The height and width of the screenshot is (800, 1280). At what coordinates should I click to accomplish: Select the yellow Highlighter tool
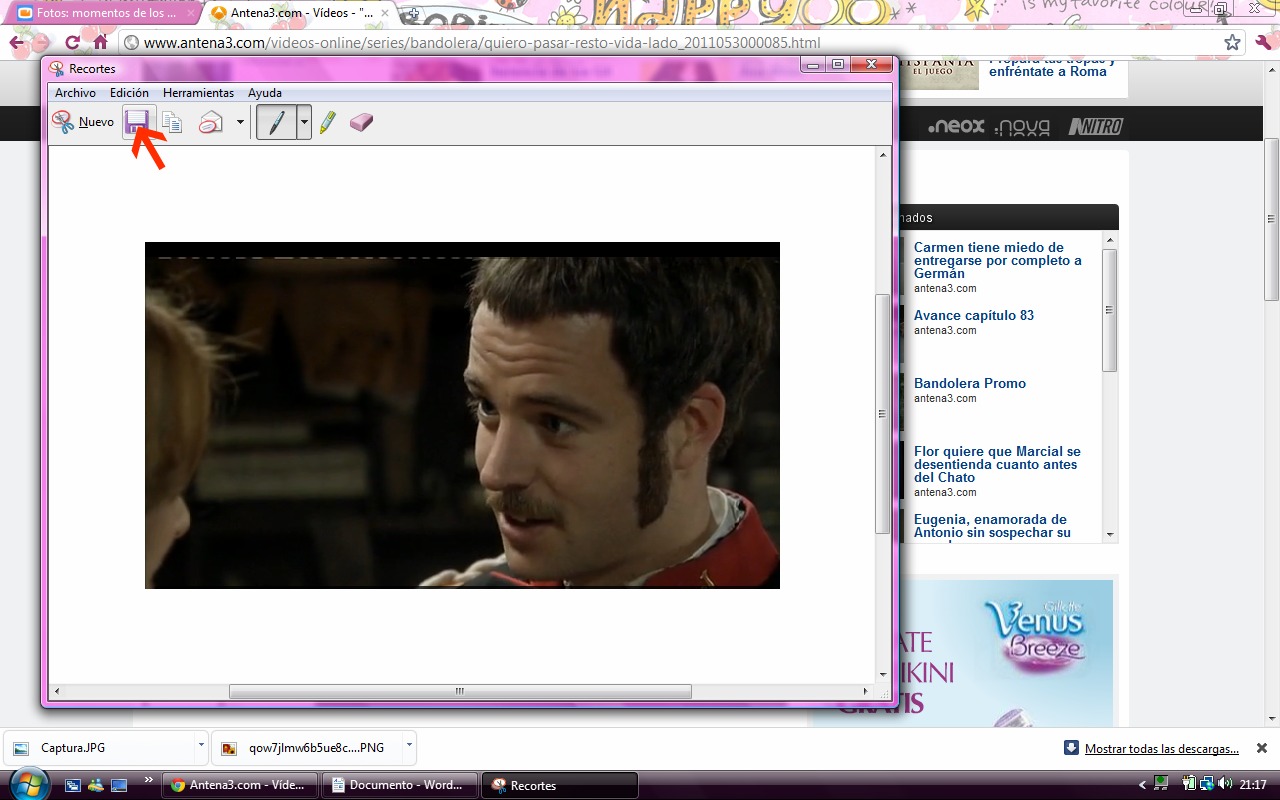[x=327, y=122]
